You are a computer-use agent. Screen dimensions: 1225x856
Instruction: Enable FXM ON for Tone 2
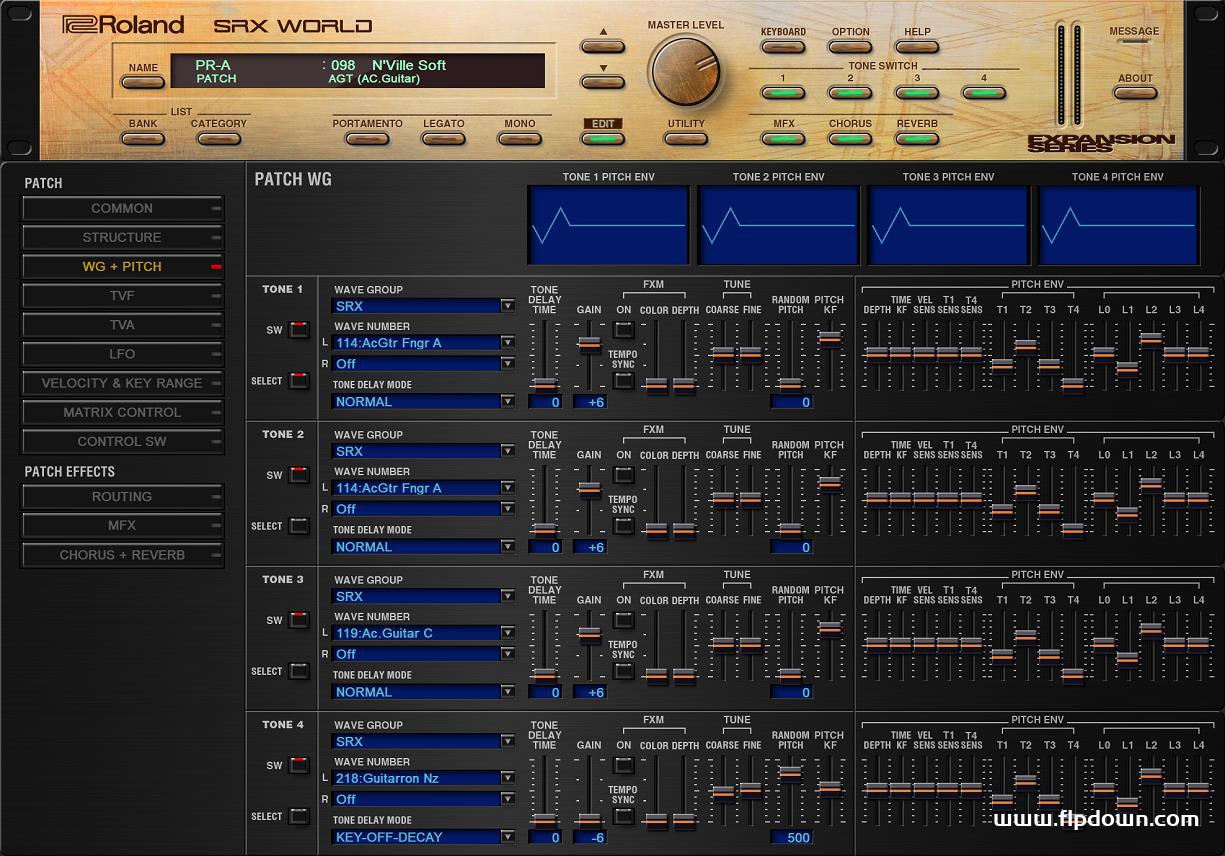click(x=624, y=476)
